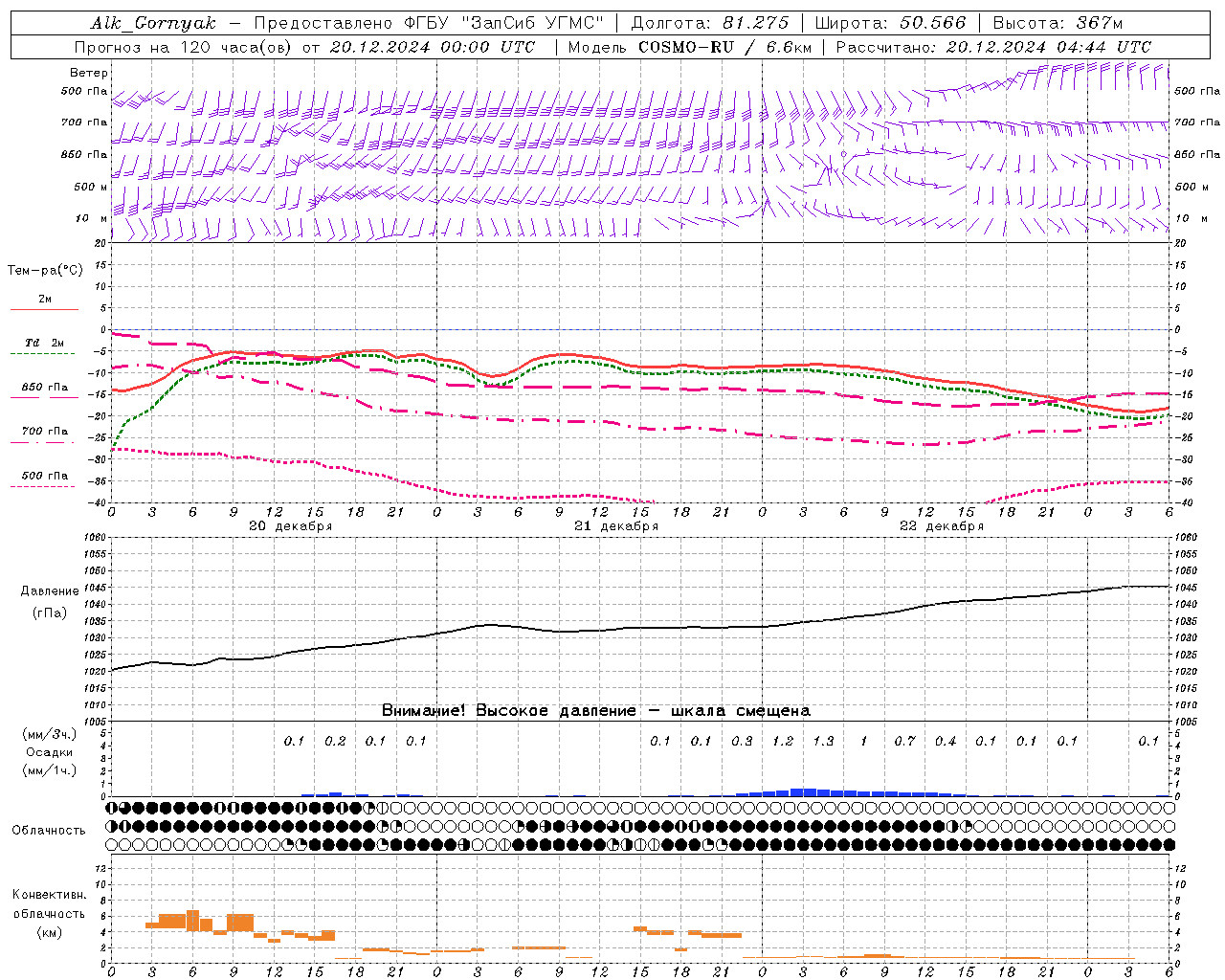1225x980 pixels.
Task: Click the elevation value 367м
Action: [x=1098, y=23]
